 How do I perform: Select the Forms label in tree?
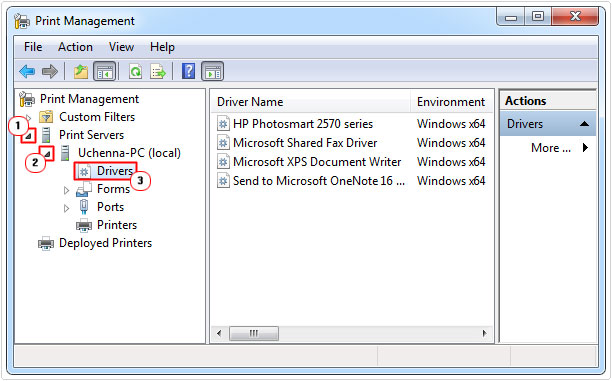click(x=114, y=189)
